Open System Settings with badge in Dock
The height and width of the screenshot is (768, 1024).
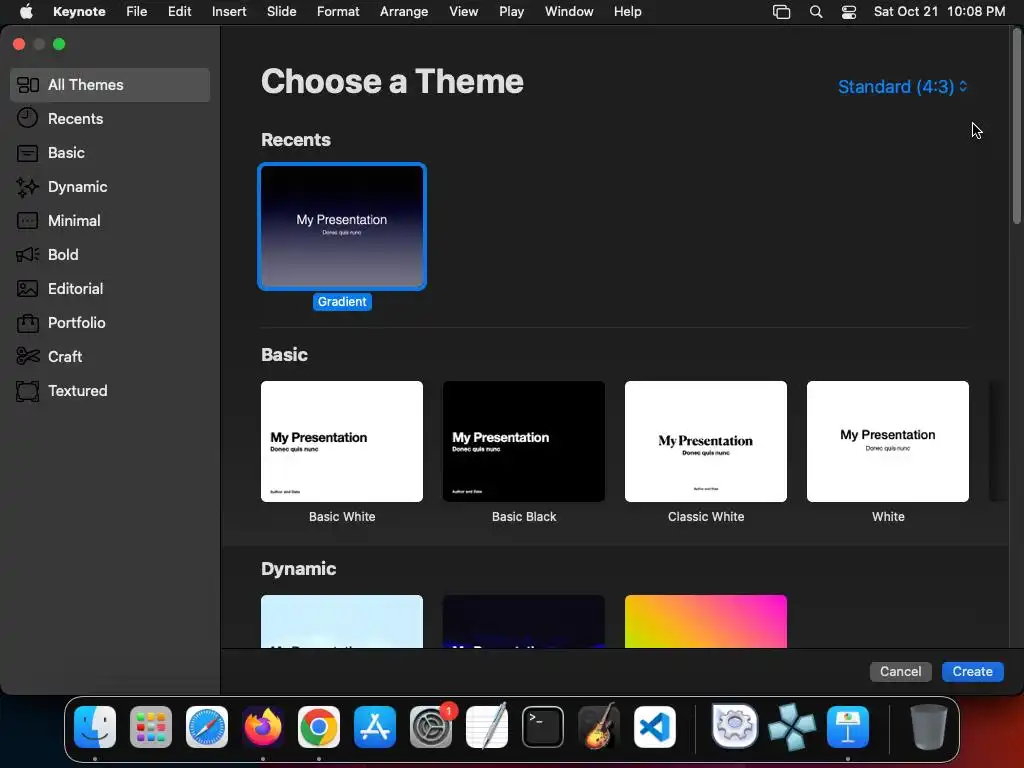431,727
